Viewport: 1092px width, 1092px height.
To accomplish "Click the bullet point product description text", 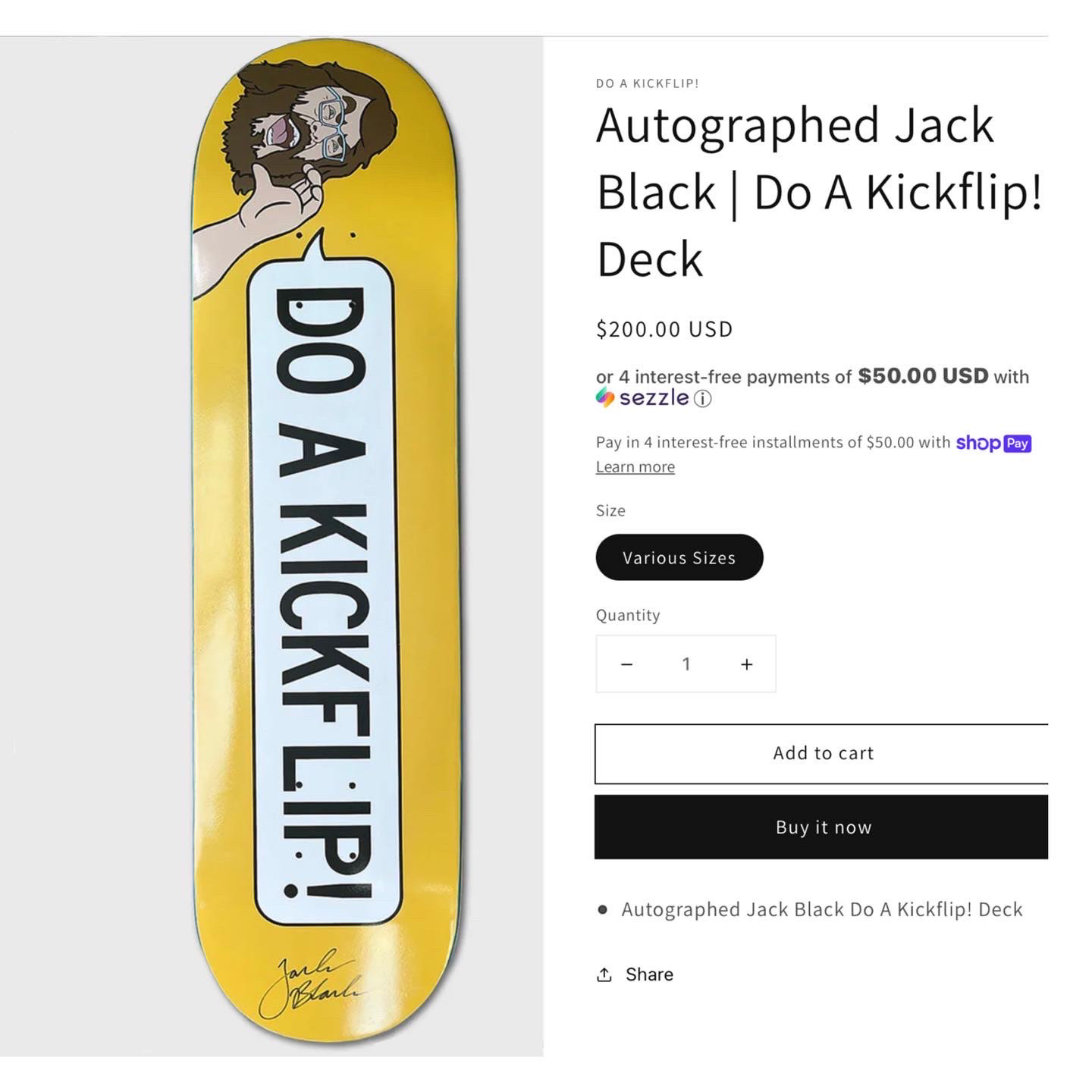I will coord(821,909).
